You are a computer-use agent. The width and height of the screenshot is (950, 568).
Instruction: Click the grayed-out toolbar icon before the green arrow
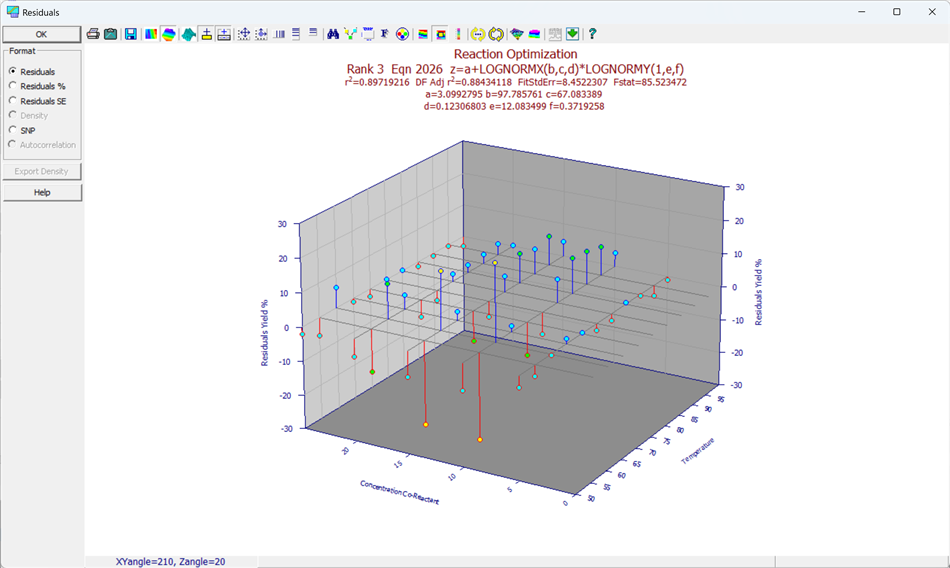point(554,34)
